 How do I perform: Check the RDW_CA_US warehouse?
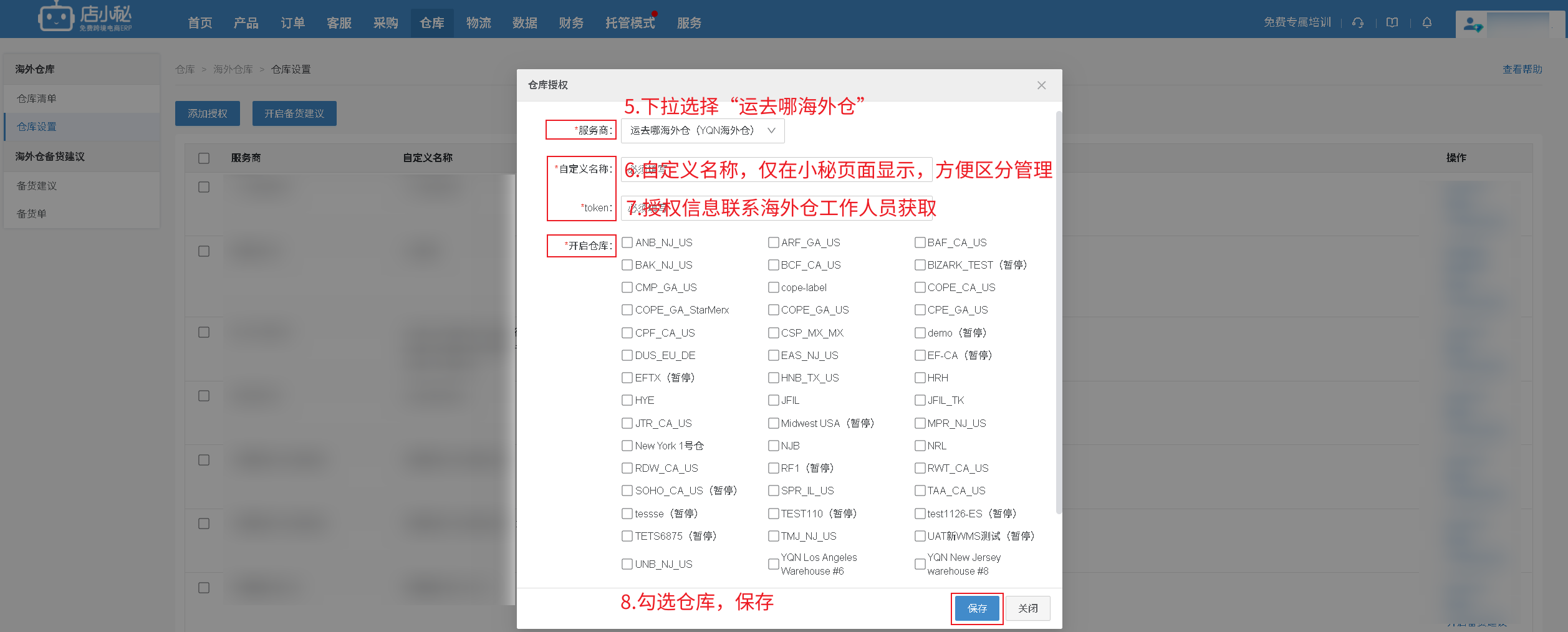click(x=627, y=468)
